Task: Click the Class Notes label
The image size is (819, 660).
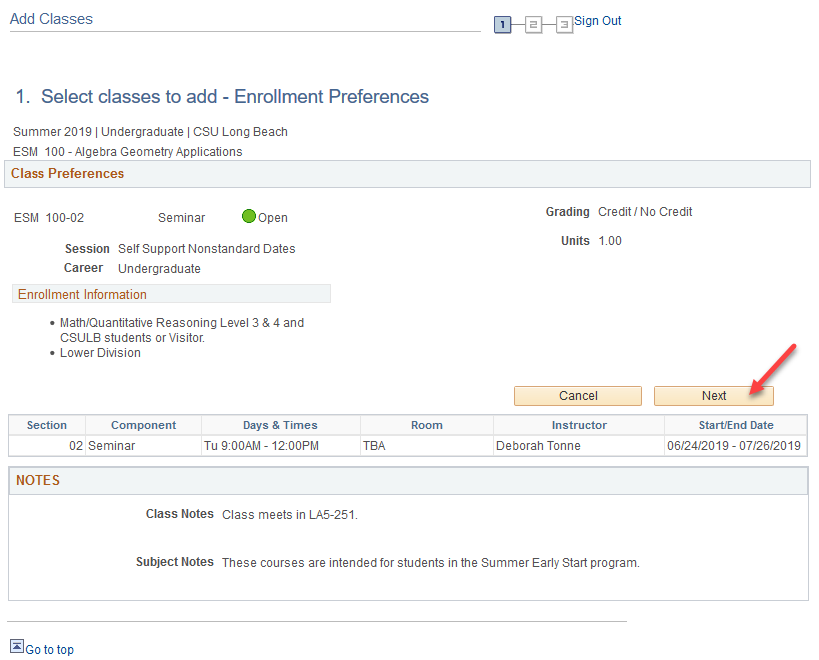Action: click(180, 514)
